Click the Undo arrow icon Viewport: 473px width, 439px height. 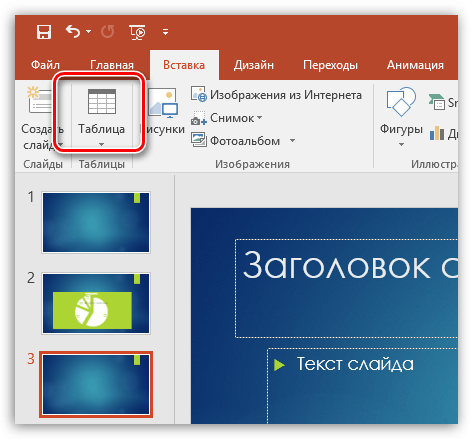coord(73,32)
